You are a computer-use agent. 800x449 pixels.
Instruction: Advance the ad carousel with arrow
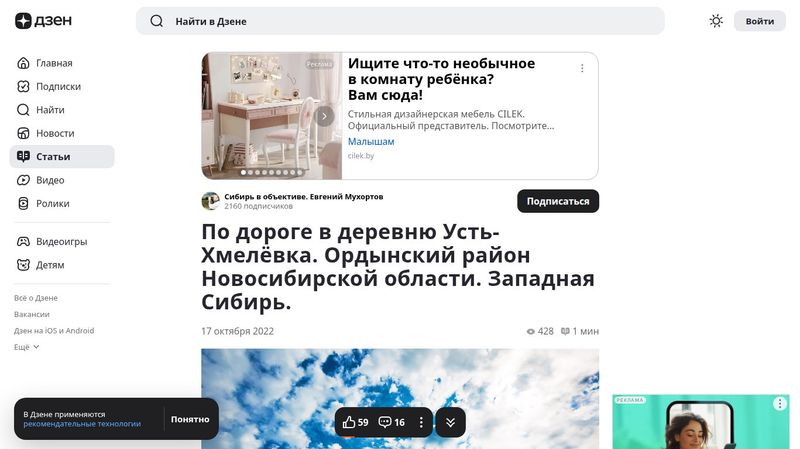324,116
